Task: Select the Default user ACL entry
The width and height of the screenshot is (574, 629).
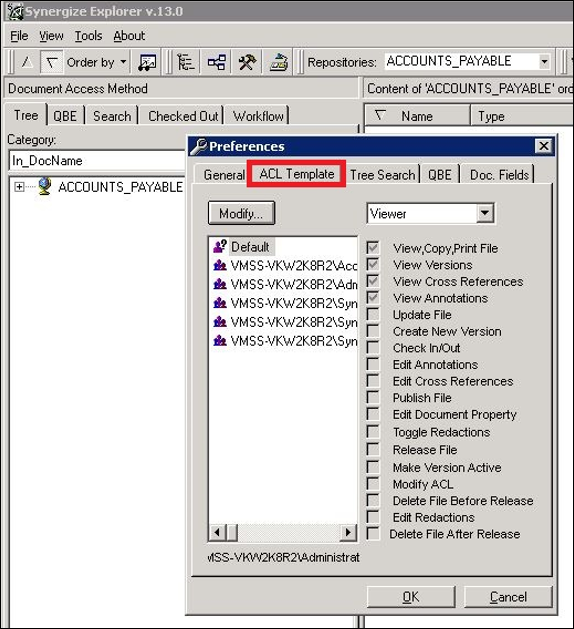Action: [250, 247]
